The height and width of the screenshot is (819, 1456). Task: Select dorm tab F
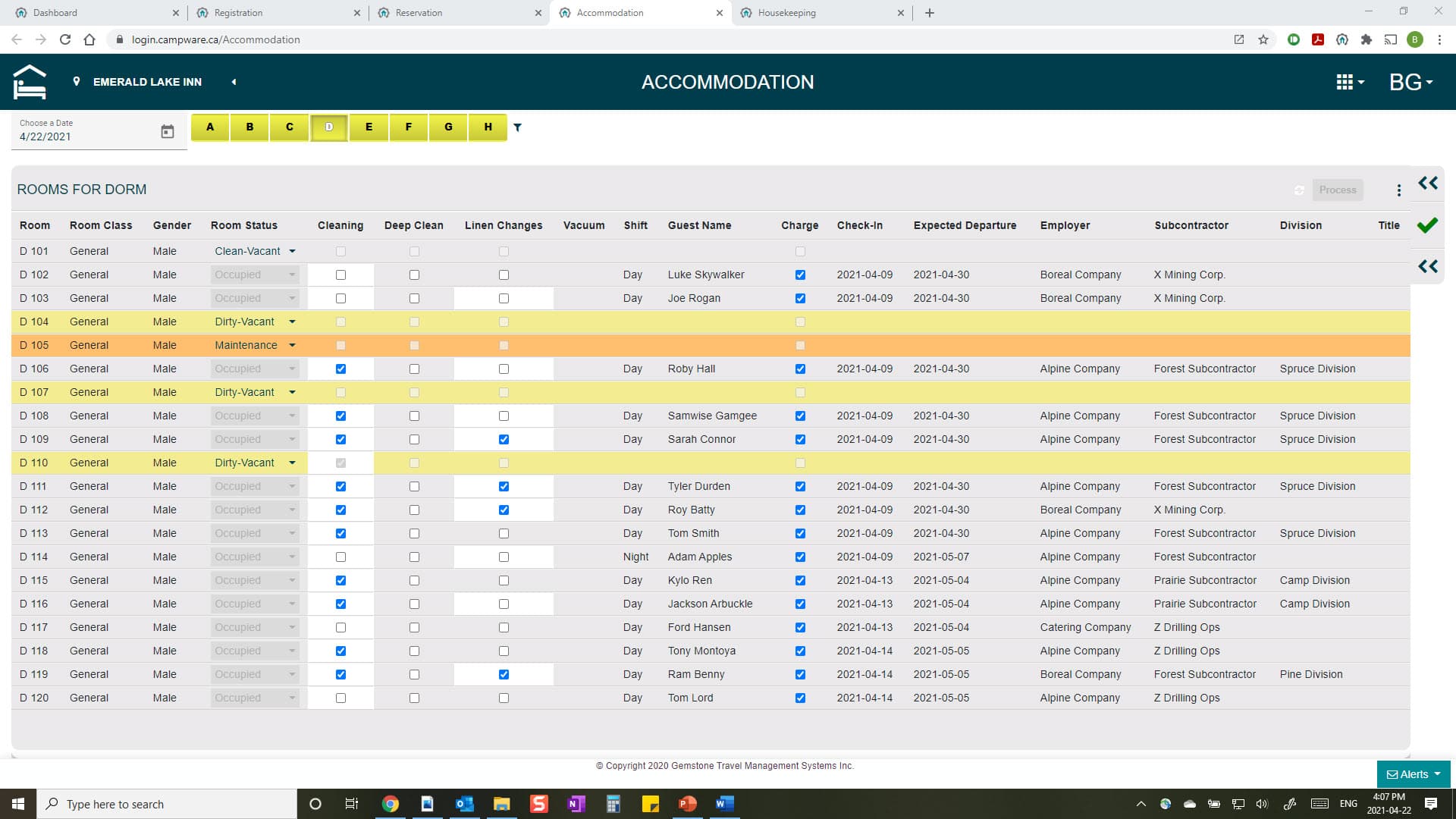click(409, 127)
